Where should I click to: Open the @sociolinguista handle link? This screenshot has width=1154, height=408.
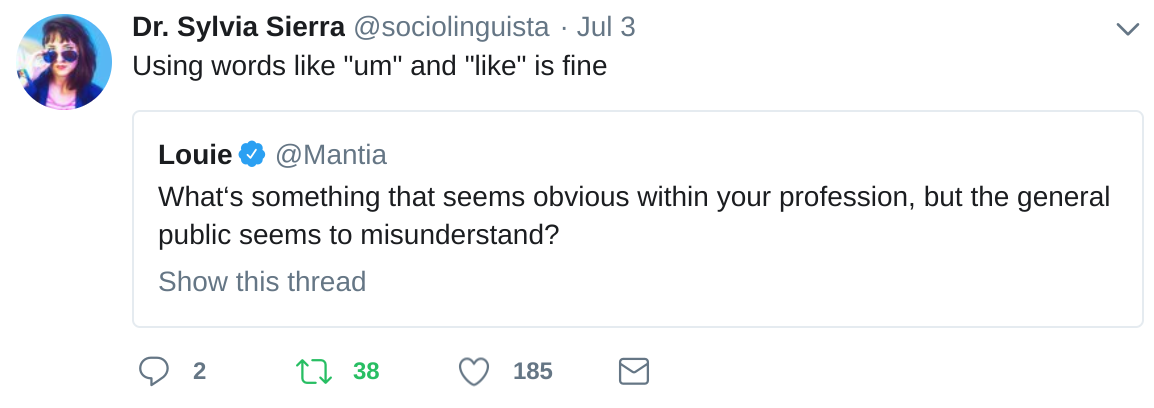pos(451,27)
